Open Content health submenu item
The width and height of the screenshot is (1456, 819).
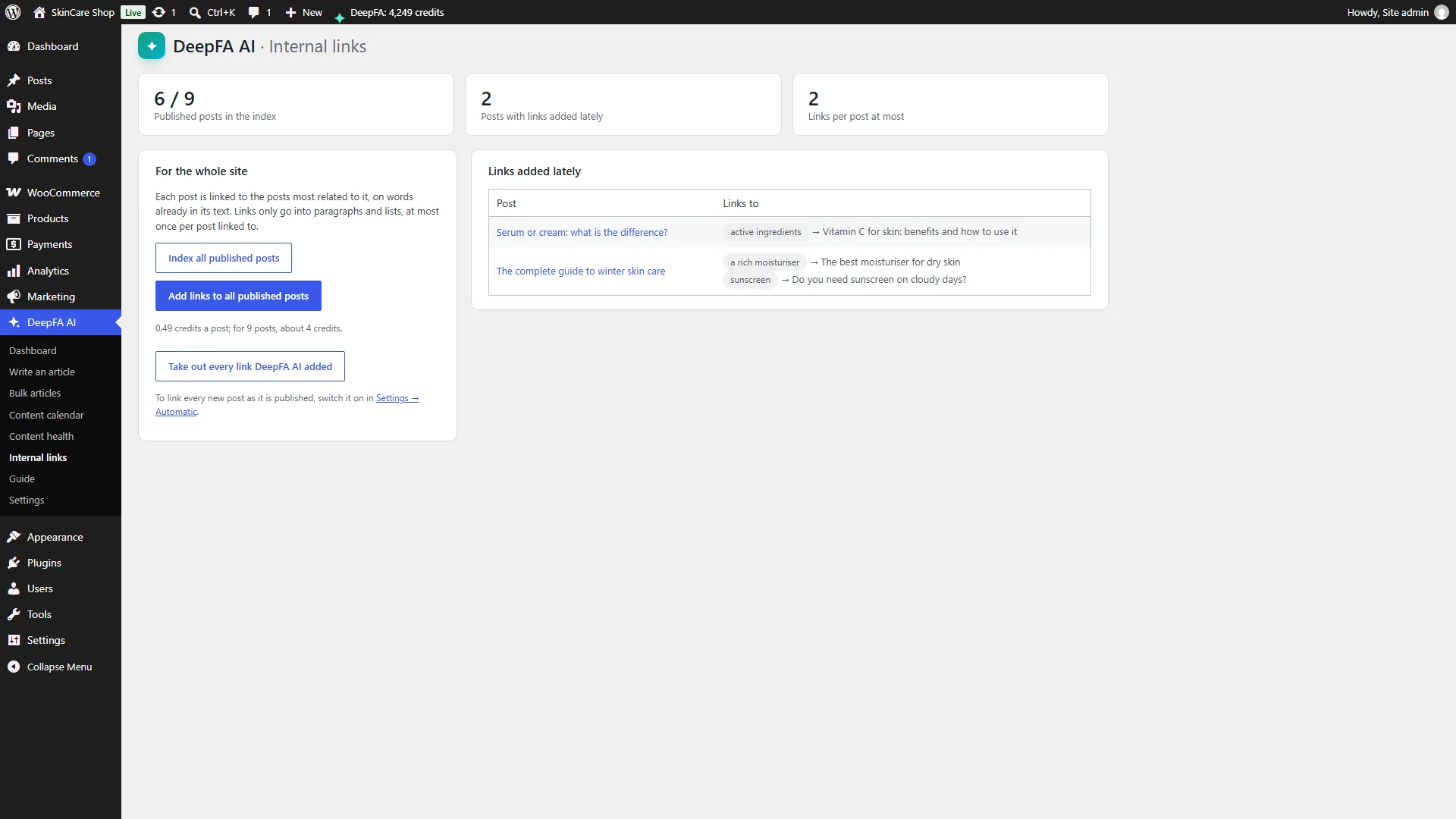41,436
